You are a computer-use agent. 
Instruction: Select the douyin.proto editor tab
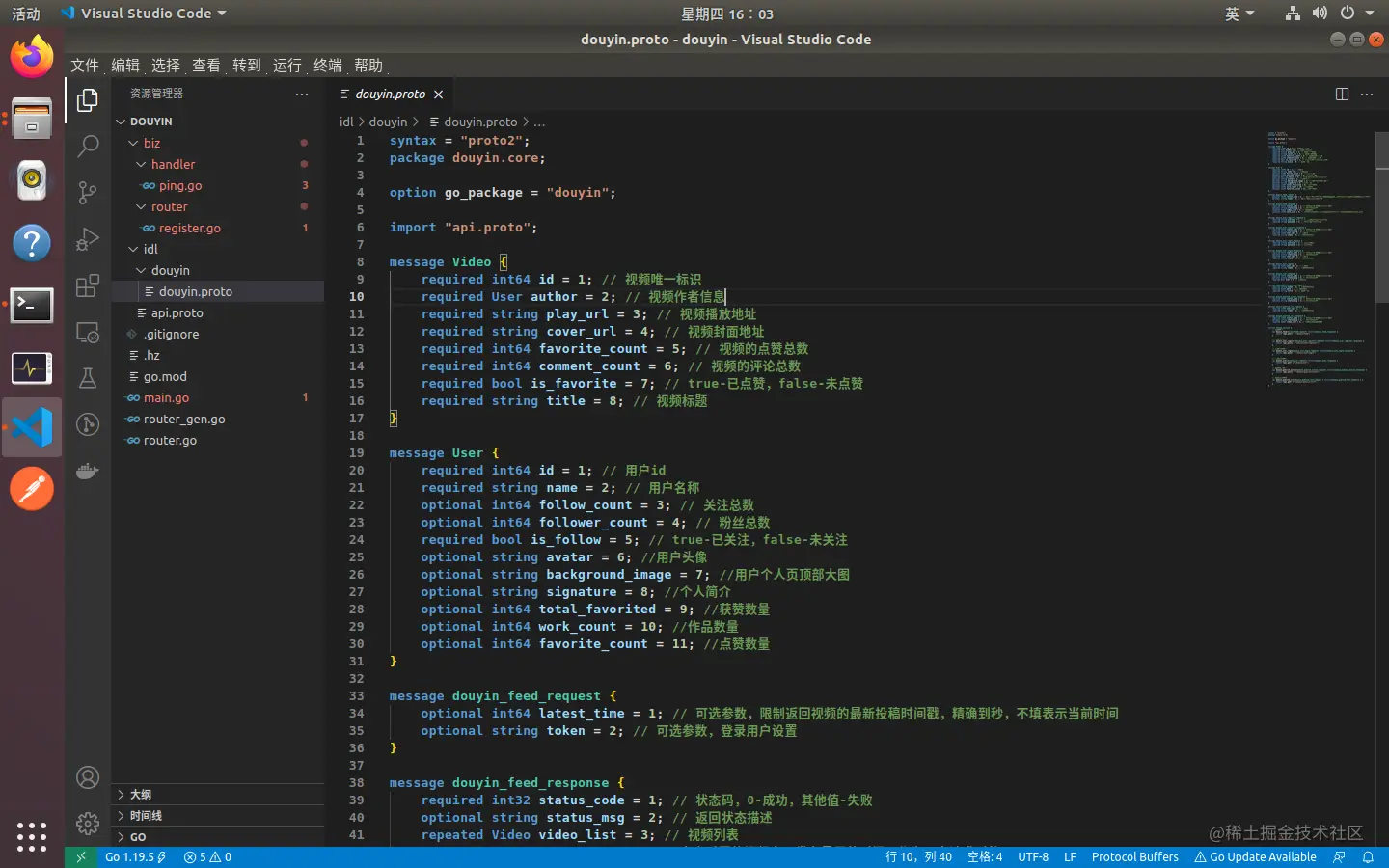click(391, 95)
